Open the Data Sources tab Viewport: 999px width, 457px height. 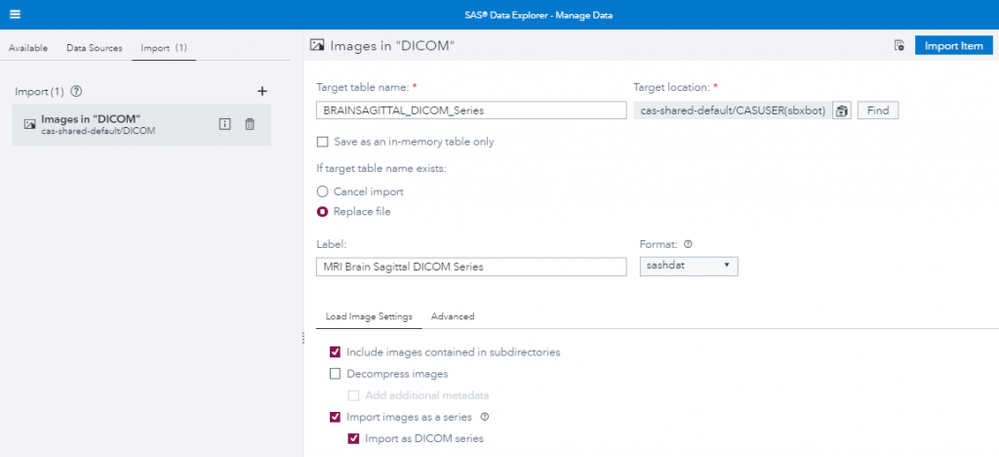[94, 48]
